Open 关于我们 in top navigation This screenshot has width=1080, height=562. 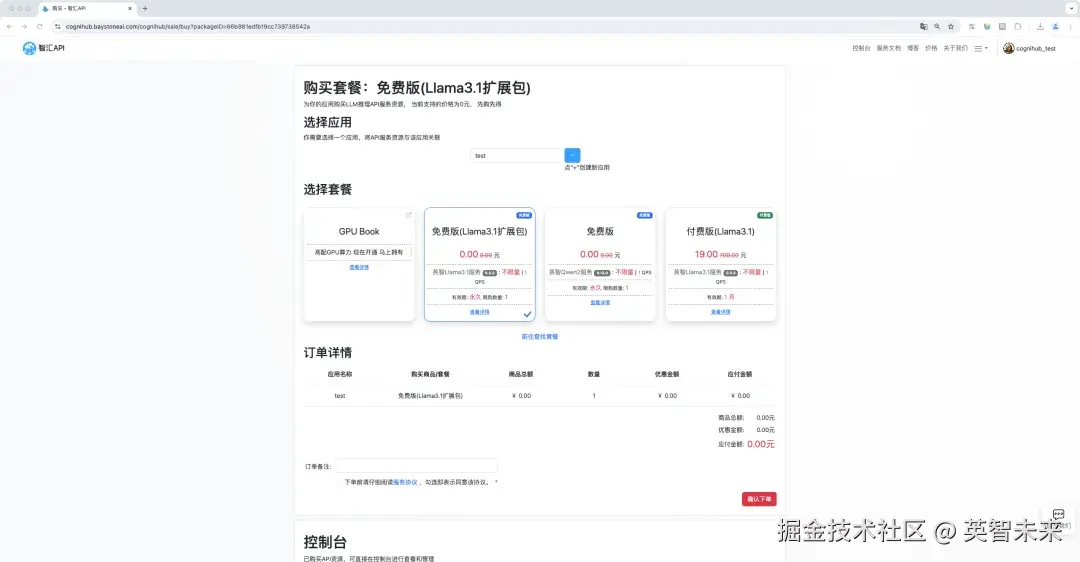955,48
